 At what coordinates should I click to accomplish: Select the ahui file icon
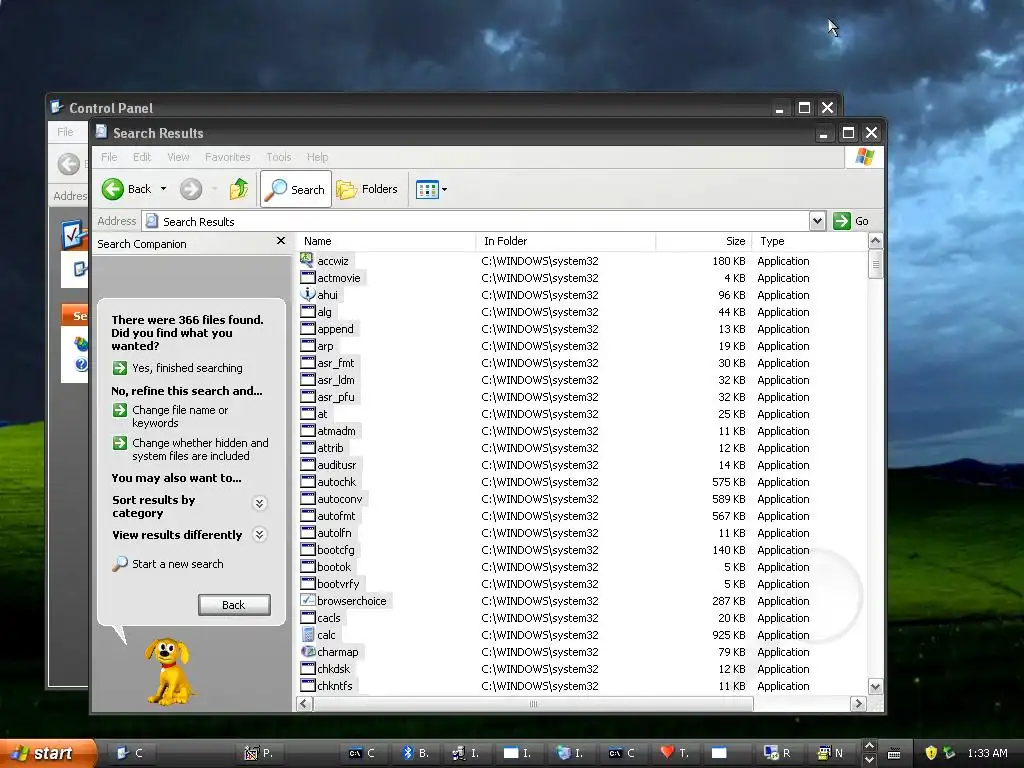(308, 294)
